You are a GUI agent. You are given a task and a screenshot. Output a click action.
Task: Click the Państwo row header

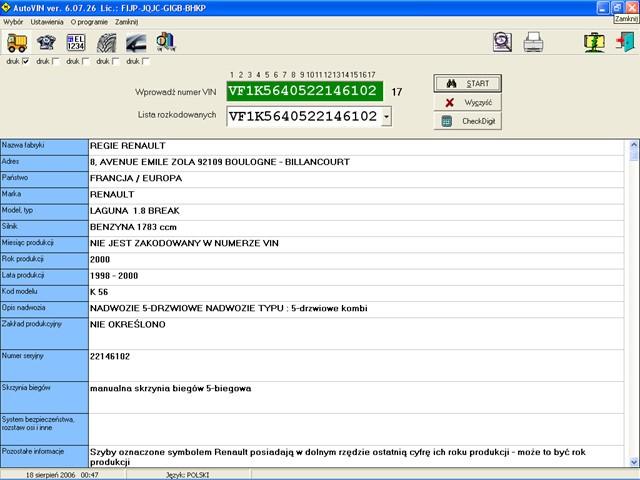pyautogui.click(x=44, y=179)
